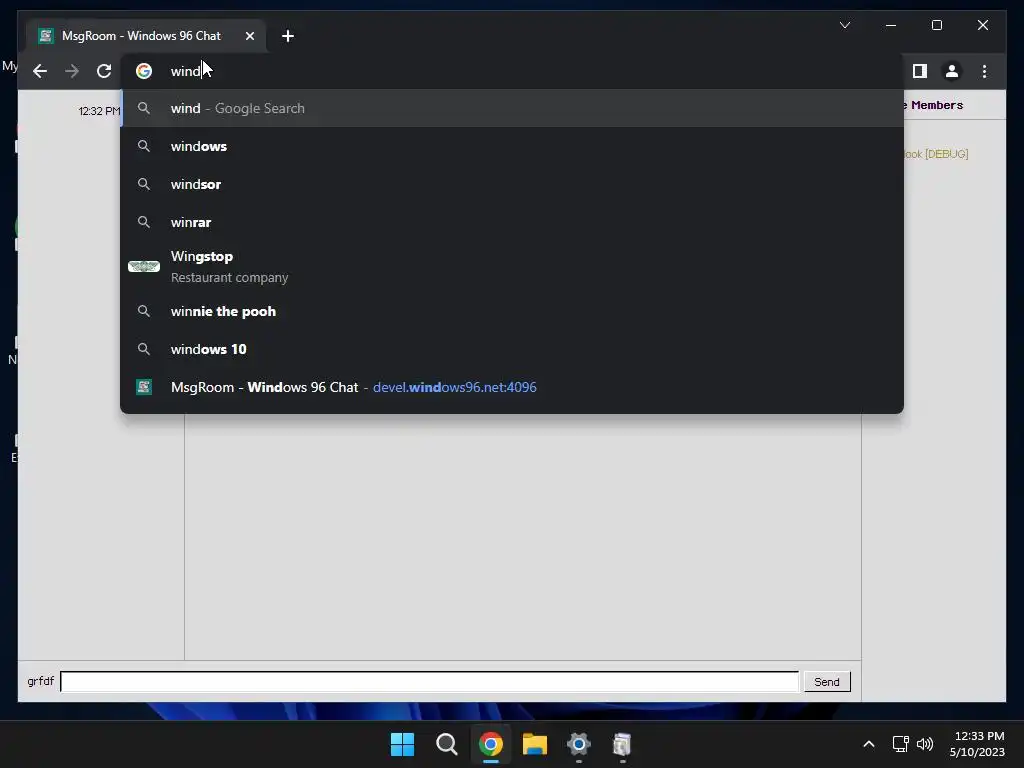Click the Members heading in sidebar
The width and height of the screenshot is (1024, 768).
[x=936, y=105]
